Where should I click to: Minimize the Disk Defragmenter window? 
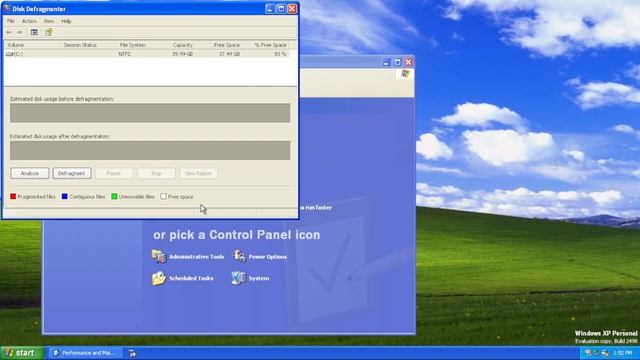[x=270, y=9]
